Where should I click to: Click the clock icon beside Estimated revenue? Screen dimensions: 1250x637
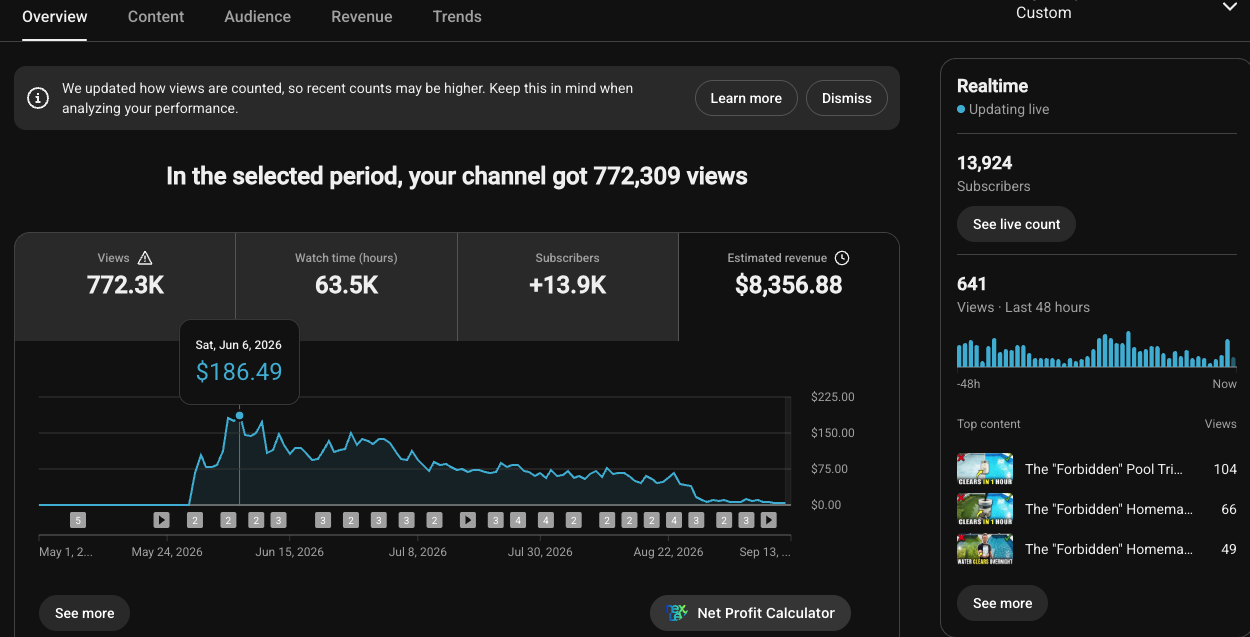(x=842, y=258)
